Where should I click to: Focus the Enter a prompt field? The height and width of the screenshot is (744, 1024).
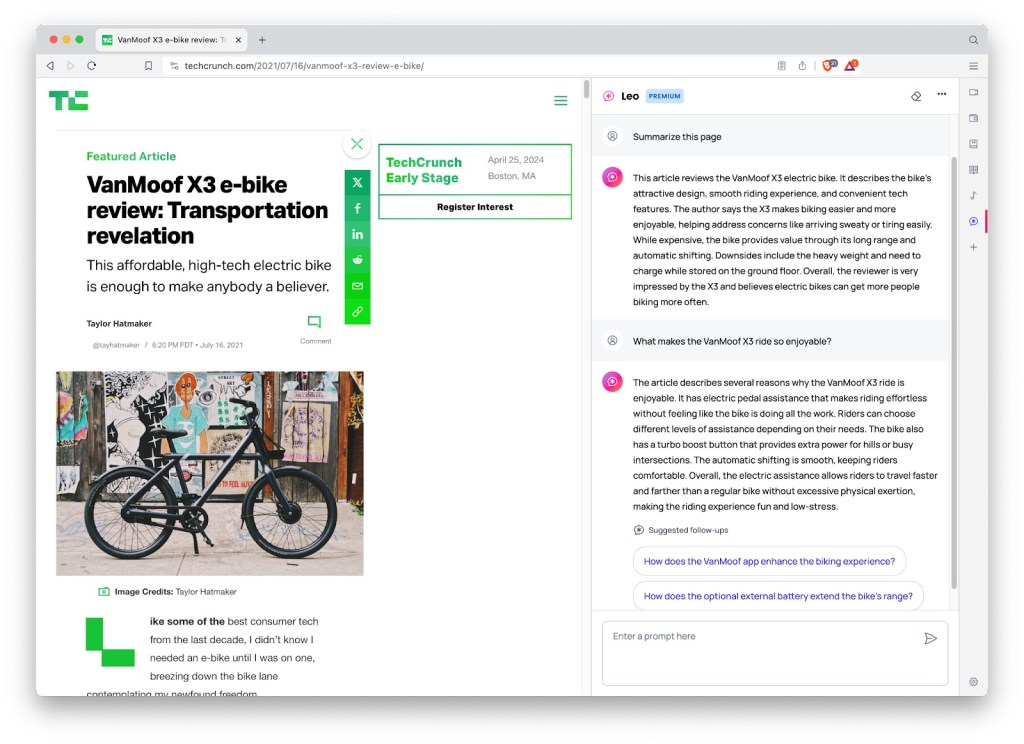point(775,653)
